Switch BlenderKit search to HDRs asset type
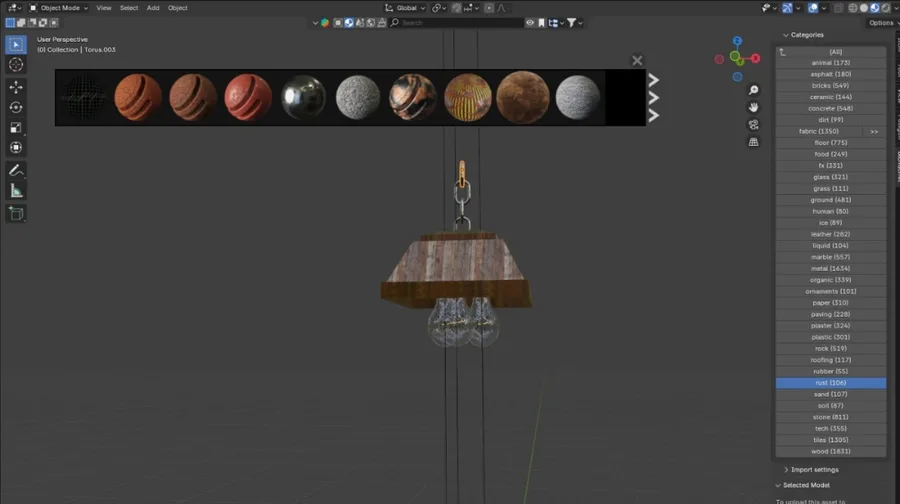 click(x=371, y=23)
